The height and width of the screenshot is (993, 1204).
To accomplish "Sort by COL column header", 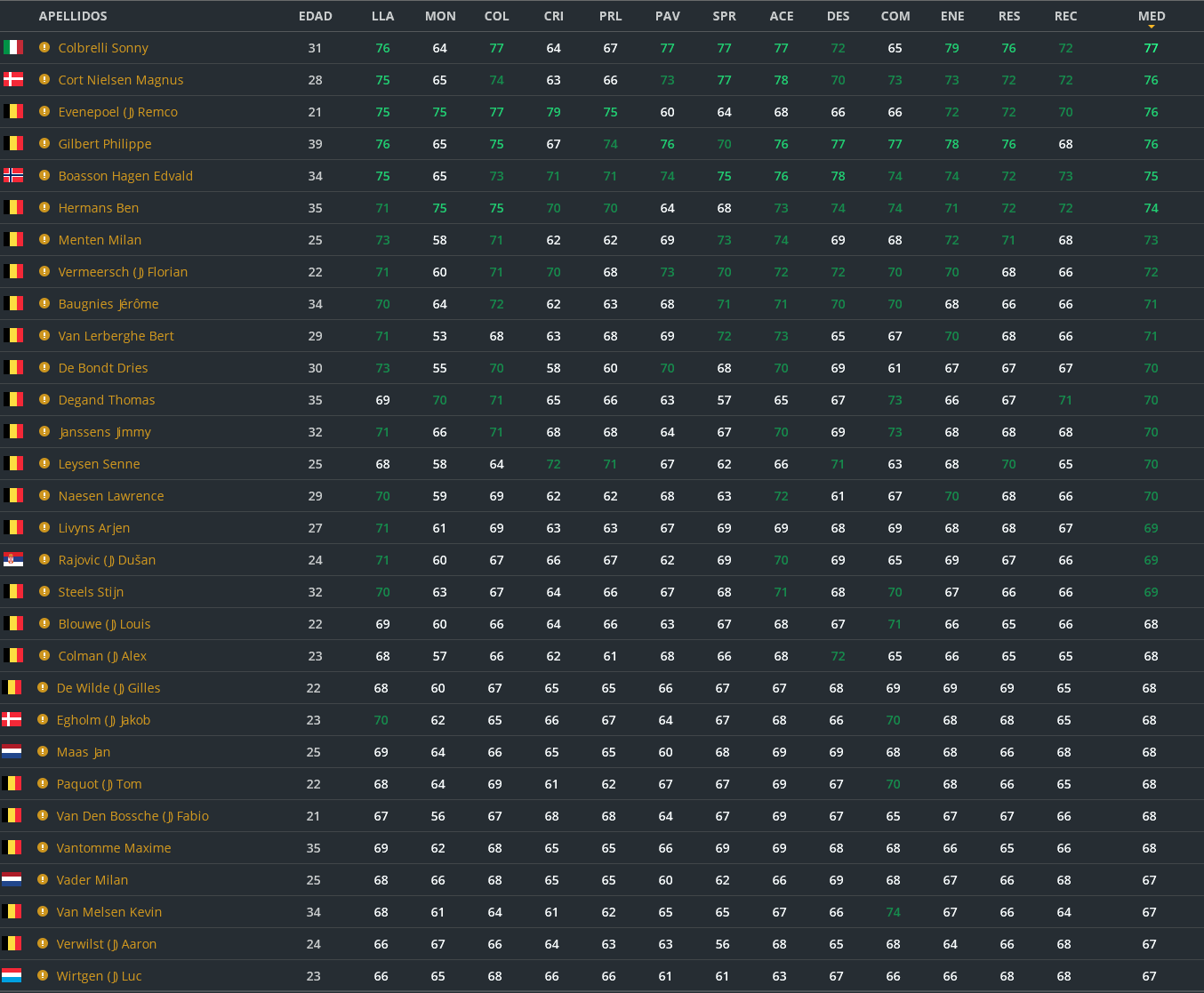I will tap(497, 16).
